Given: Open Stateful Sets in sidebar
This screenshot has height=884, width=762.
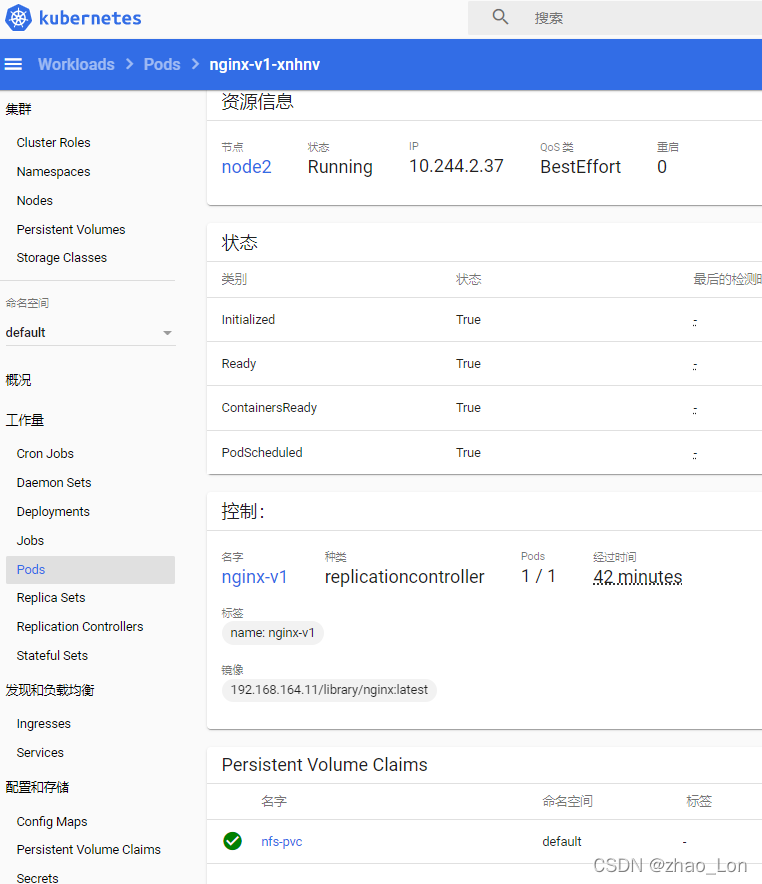Looking at the screenshot, I should click(52, 656).
